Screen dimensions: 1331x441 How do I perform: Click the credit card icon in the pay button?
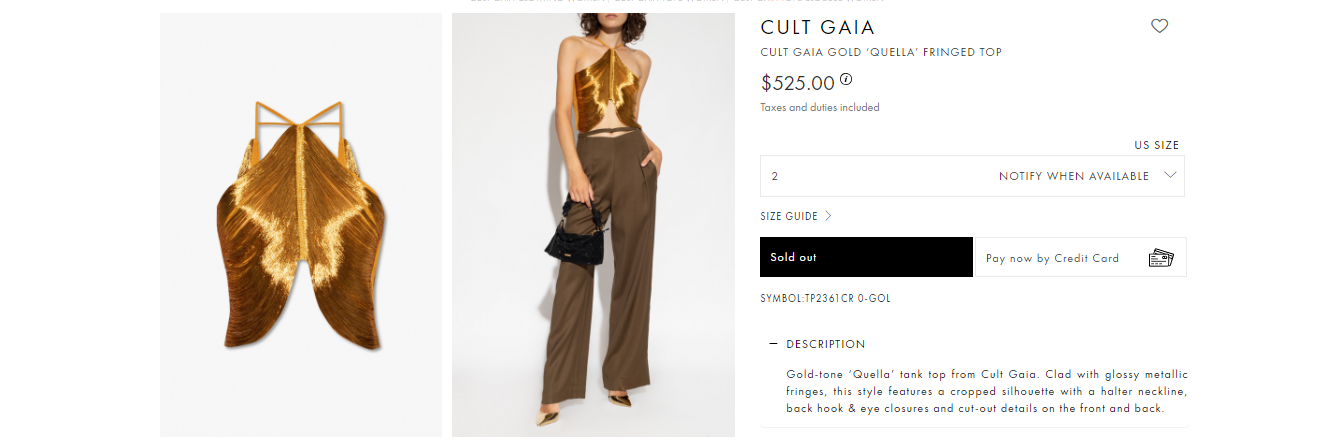1161,258
